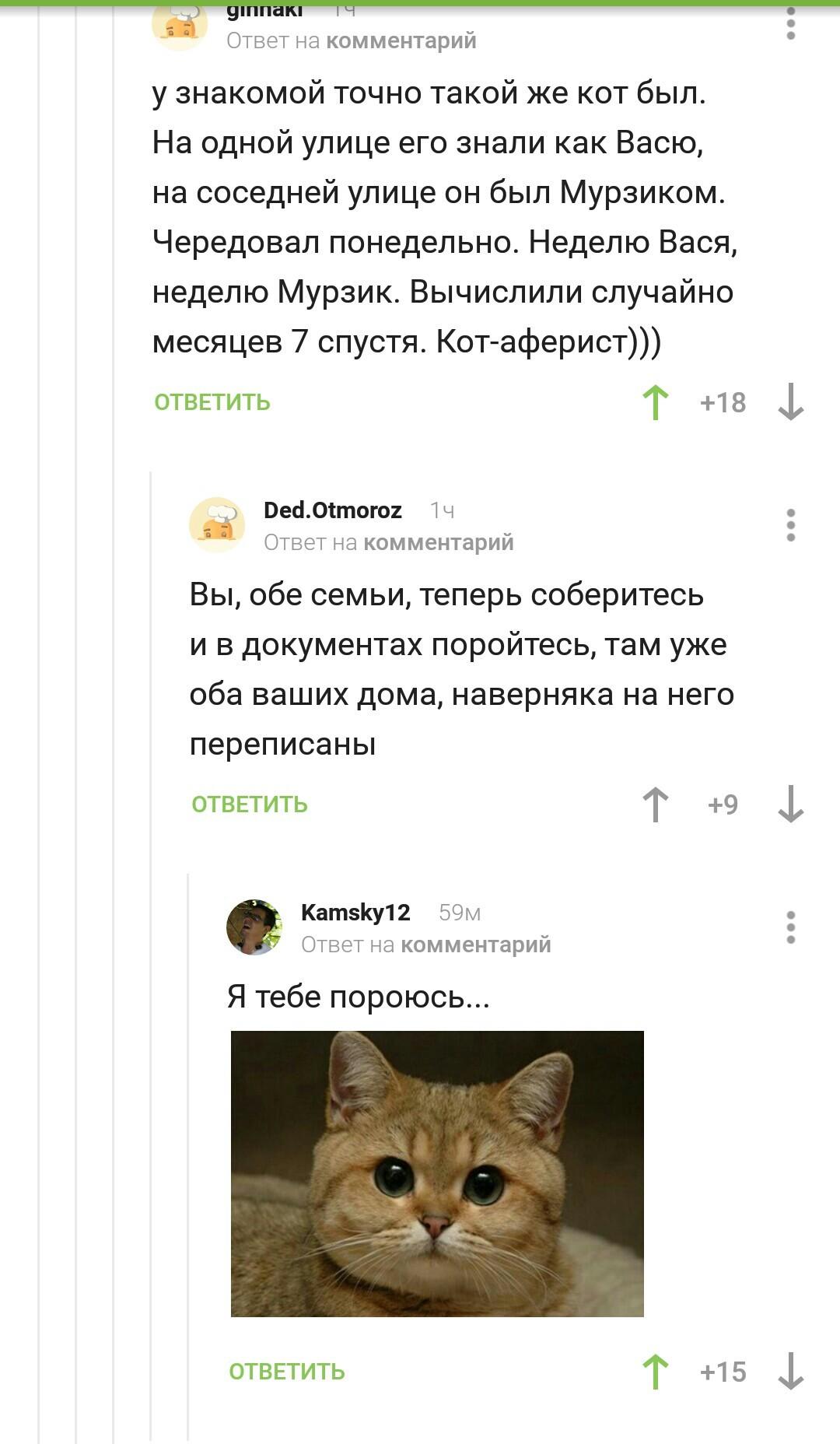Downvote the comment rated +18
The image size is (840, 1444).
tap(791, 402)
